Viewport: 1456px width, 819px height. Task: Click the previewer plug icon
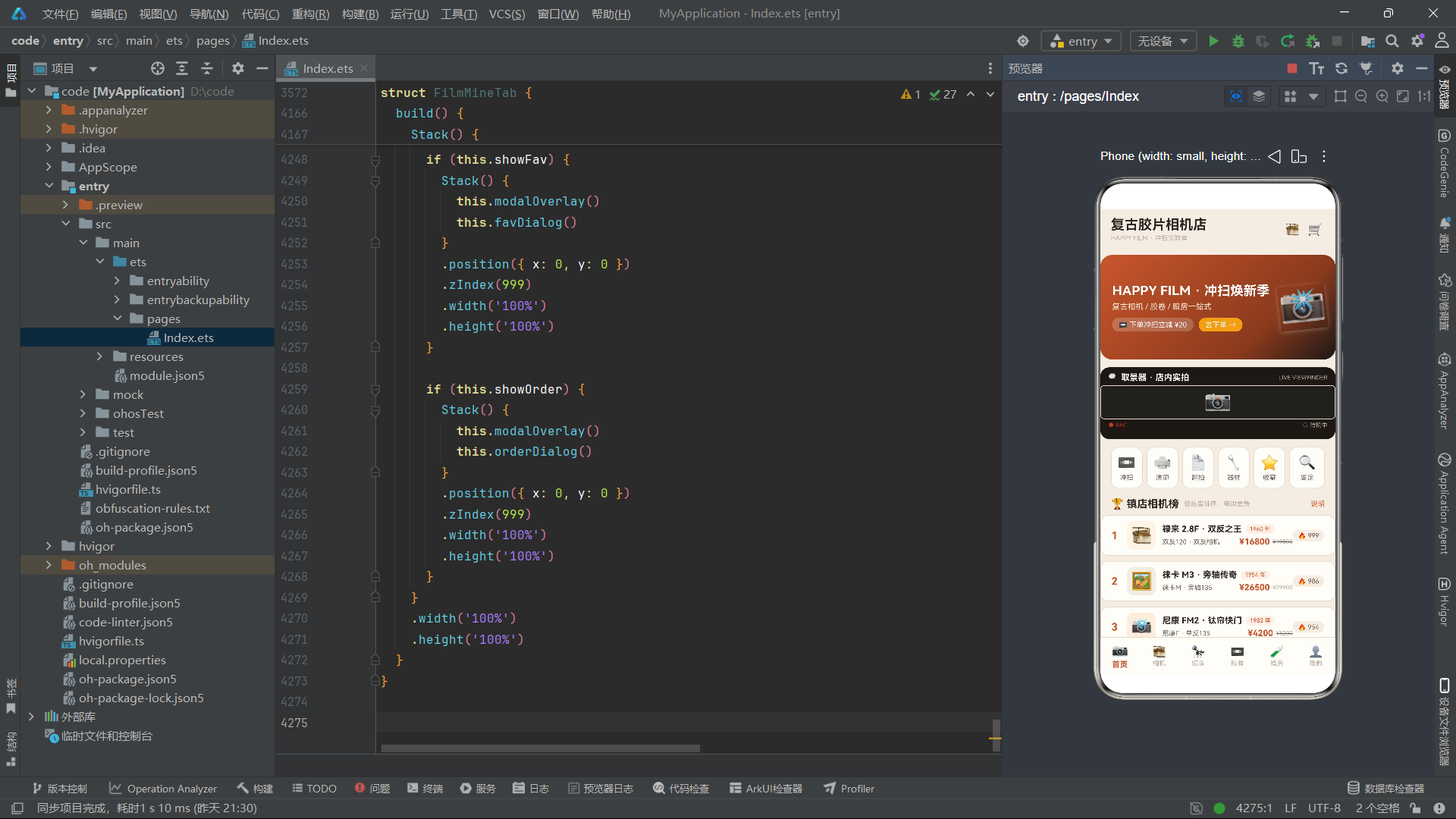click(x=1367, y=68)
